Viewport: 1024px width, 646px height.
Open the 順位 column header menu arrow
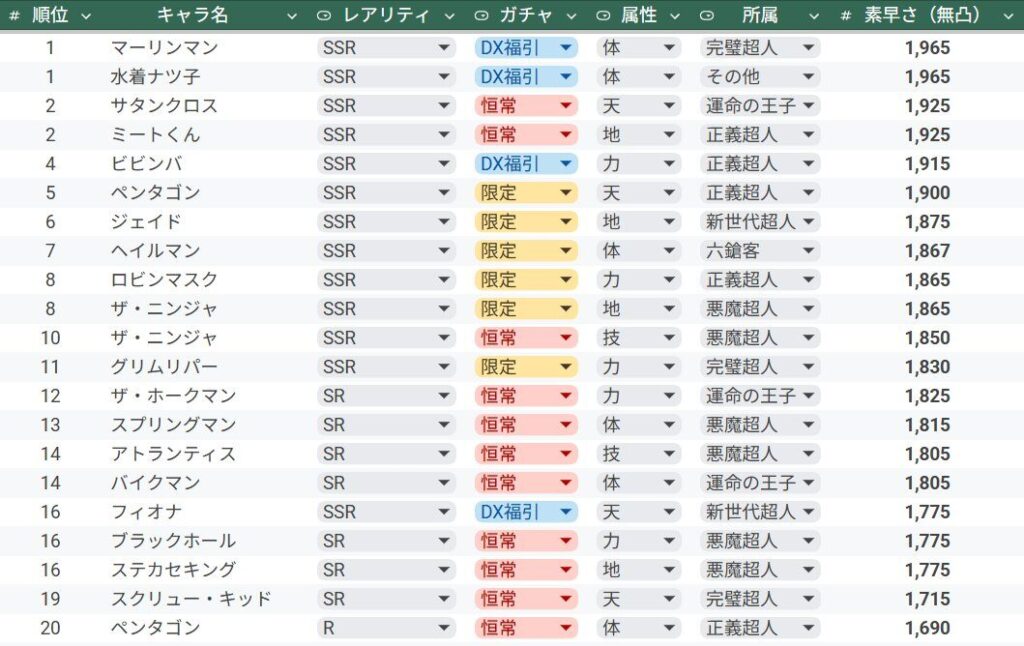coord(86,16)
